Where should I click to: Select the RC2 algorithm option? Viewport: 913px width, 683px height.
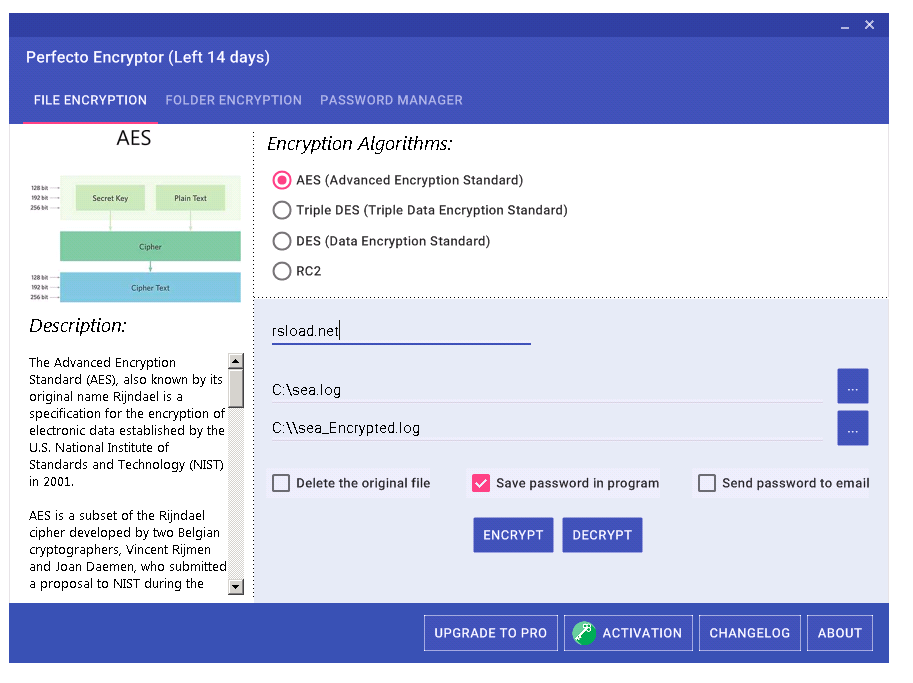pyautogui.click(x=282, y=271)
